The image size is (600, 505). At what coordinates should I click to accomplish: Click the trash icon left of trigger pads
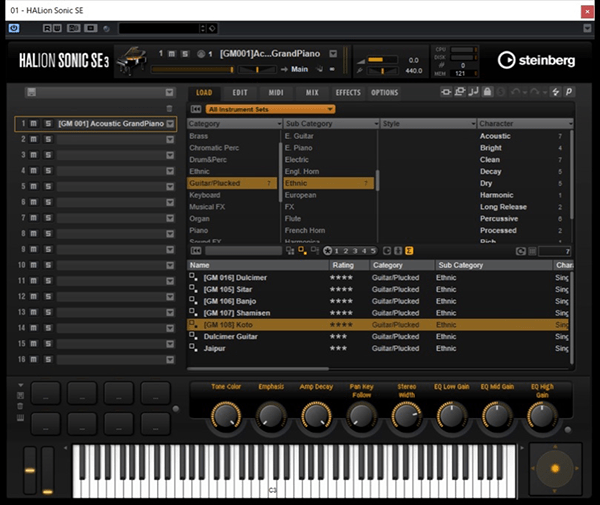21,406
